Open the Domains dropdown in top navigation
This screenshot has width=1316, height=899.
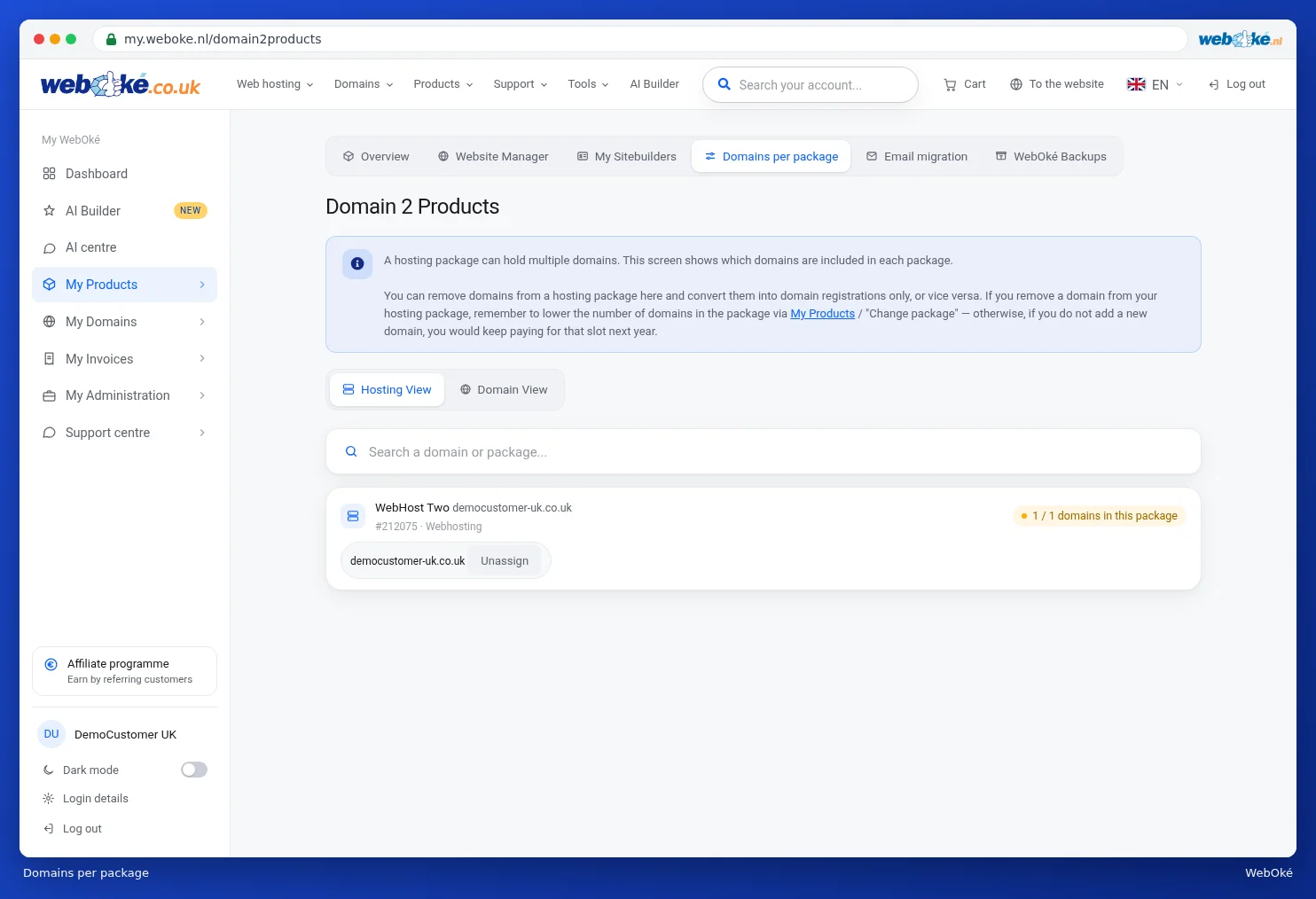click(364, 84)
